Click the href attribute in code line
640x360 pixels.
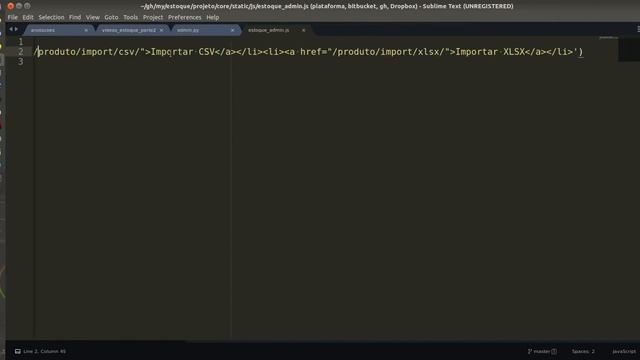(311, 52)
